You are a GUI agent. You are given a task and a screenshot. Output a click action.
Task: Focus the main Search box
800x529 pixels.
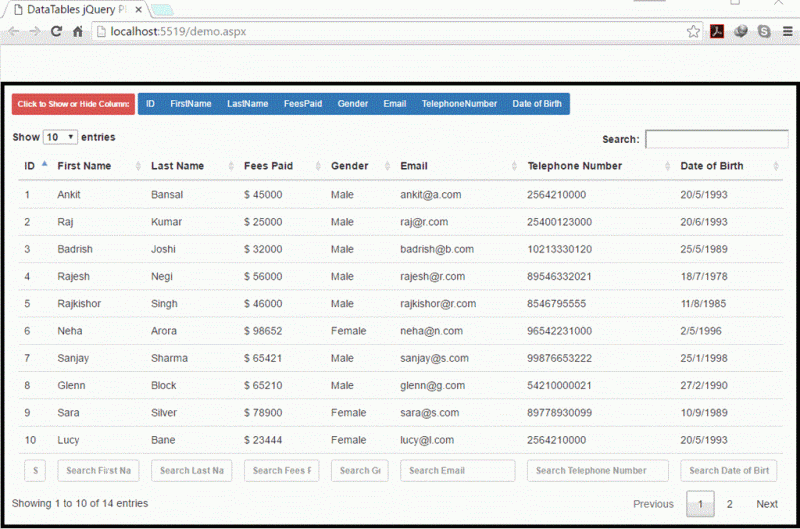point(716,139)
